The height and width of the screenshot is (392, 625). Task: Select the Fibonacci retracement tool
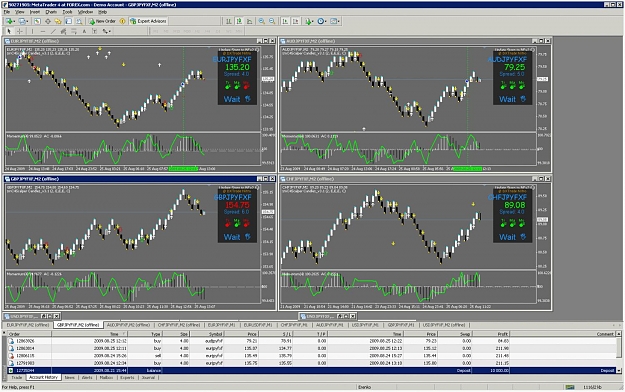tap(74, 31)
